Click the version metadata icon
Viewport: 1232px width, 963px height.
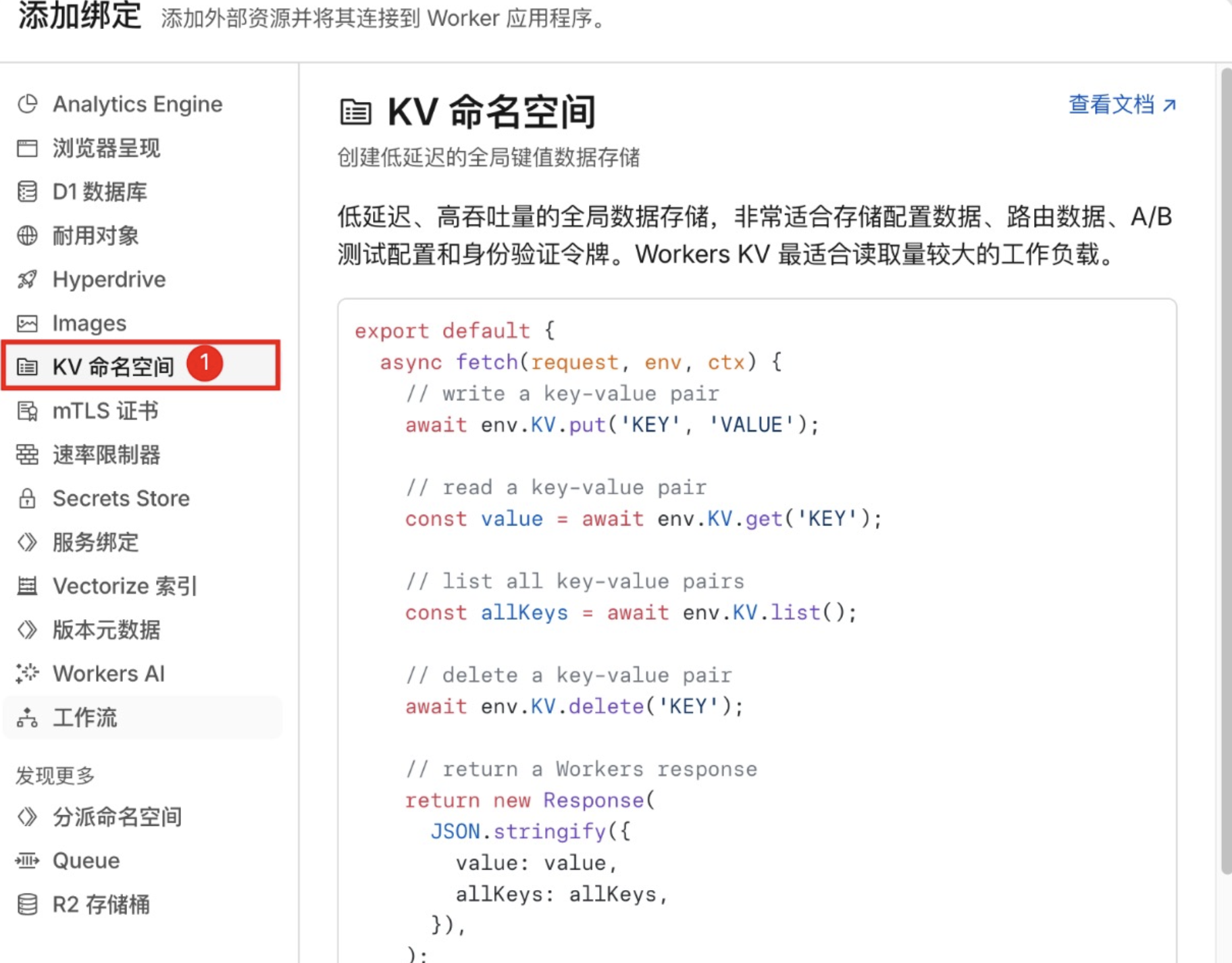tap(28, 629)
